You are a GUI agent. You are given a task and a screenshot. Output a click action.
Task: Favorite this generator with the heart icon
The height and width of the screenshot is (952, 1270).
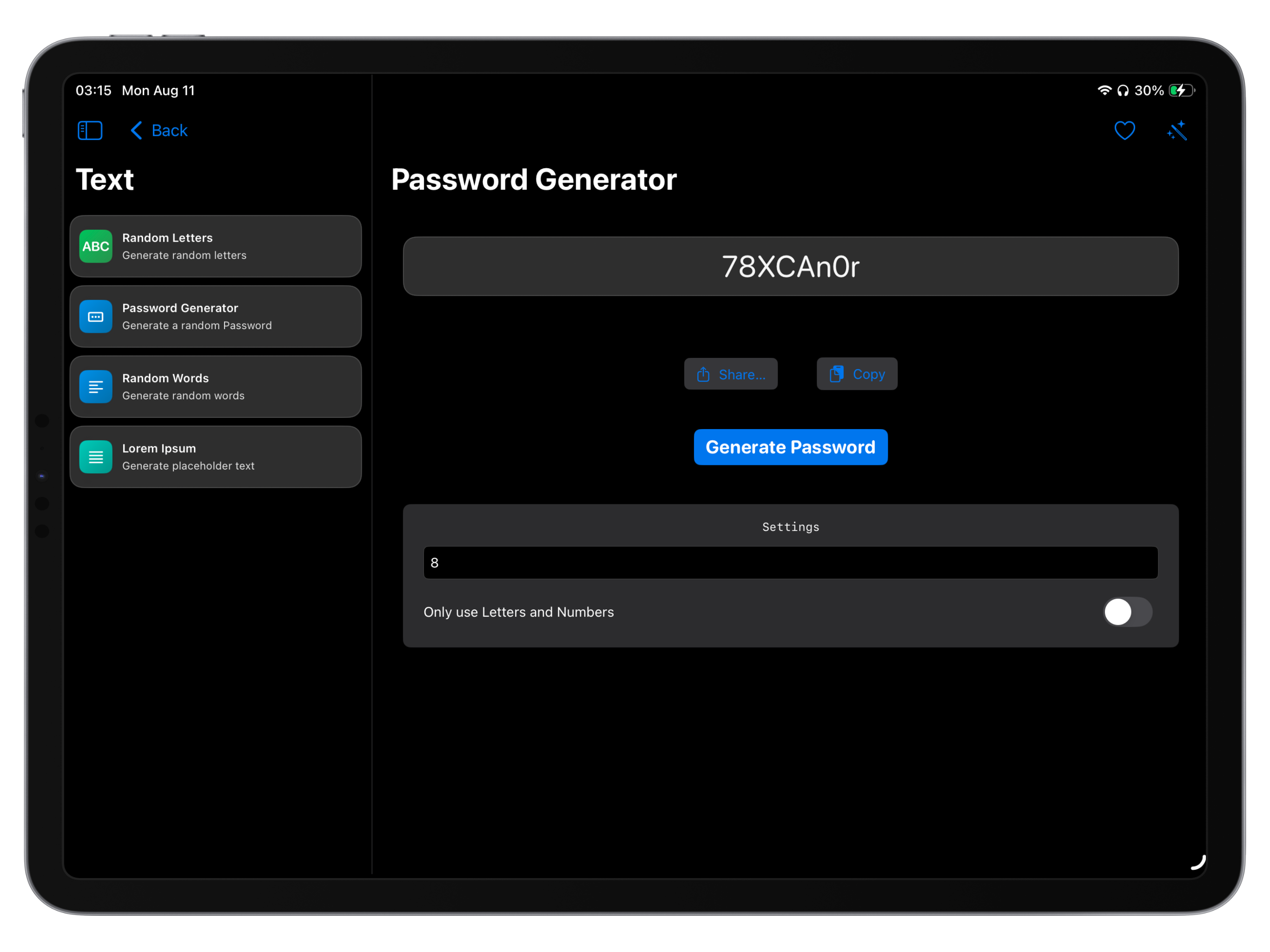pyautogui.click(x=1125, y=130)
